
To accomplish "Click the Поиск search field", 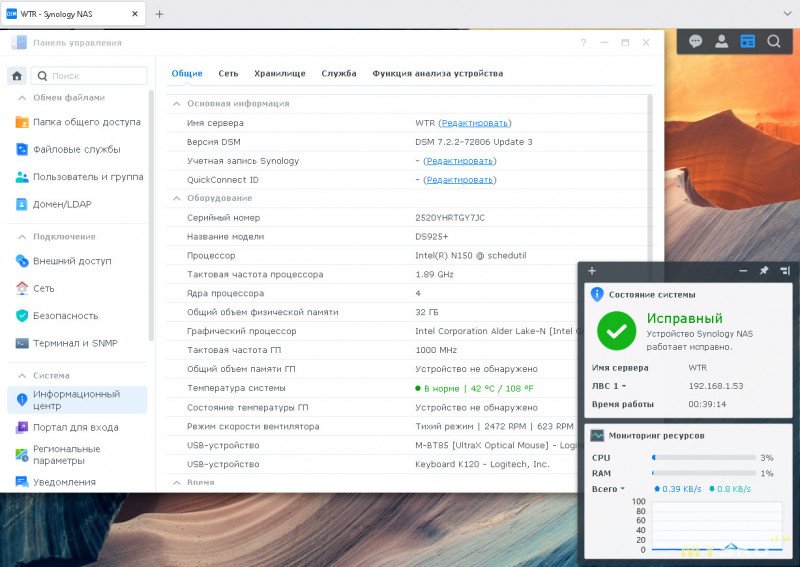I will [x=89, y=76].
